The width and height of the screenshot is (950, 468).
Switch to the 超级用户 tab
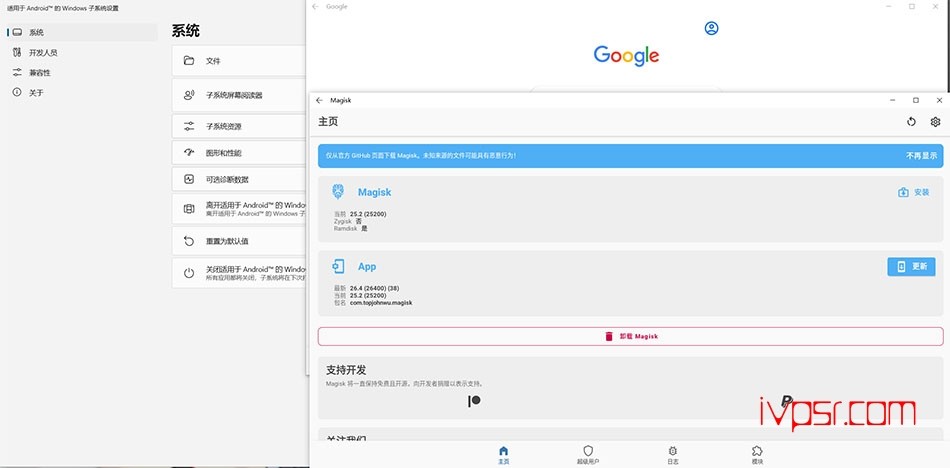point(588,455)
